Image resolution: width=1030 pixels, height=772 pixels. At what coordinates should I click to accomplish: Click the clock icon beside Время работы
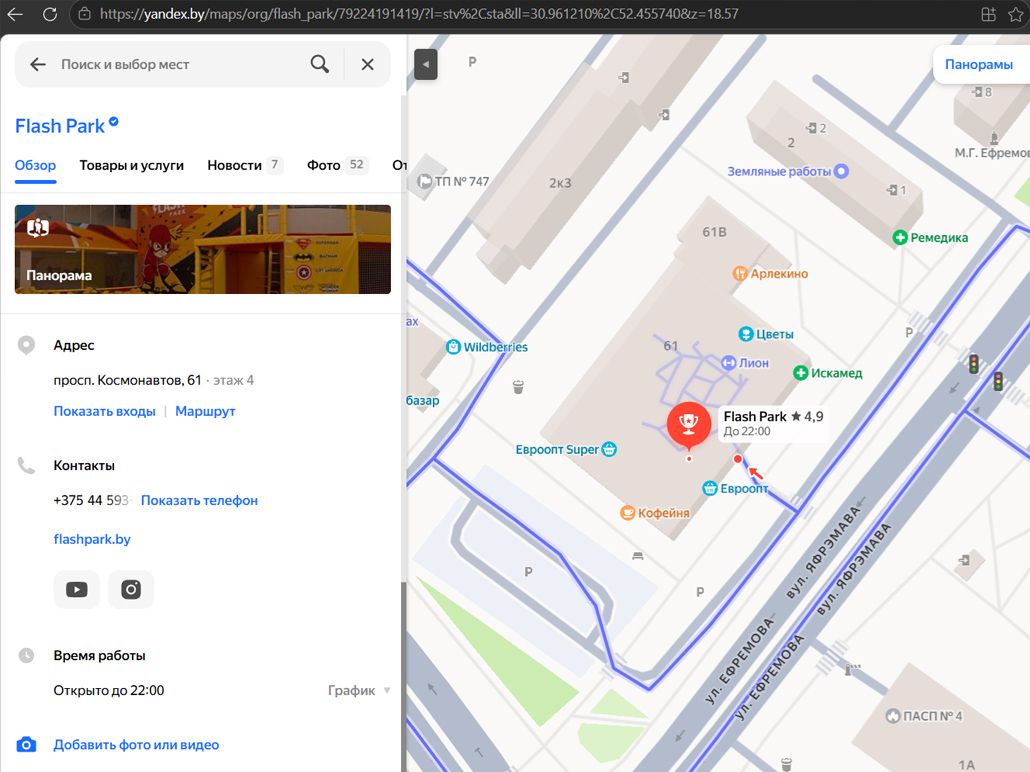click(x=26, y=655)
